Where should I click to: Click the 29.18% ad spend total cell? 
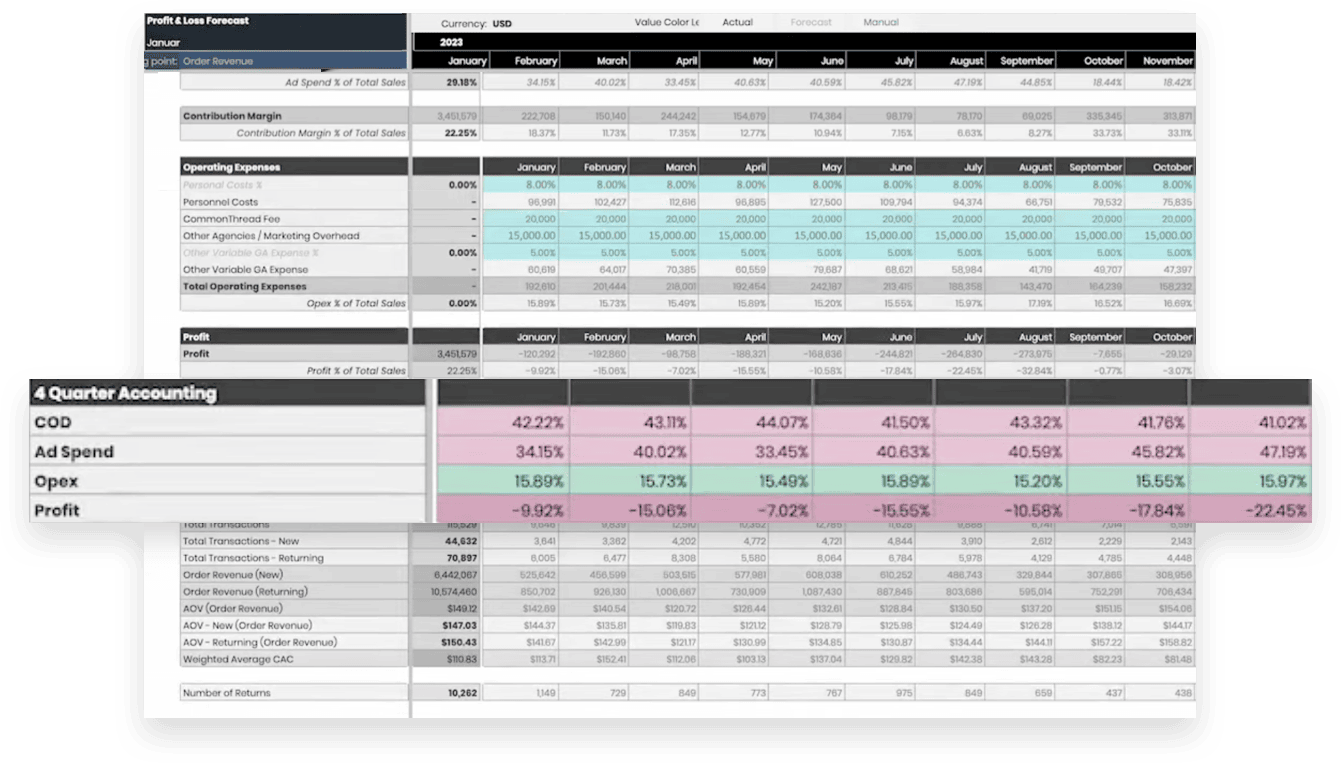point(446,82)
